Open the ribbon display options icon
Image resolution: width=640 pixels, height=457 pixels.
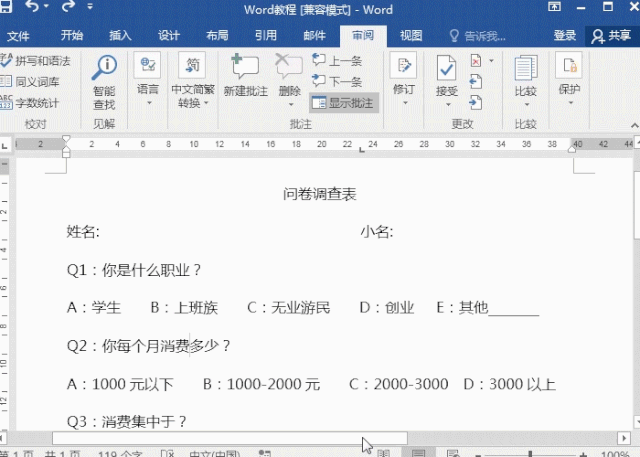pyautogui.click(x=554, y=6)
